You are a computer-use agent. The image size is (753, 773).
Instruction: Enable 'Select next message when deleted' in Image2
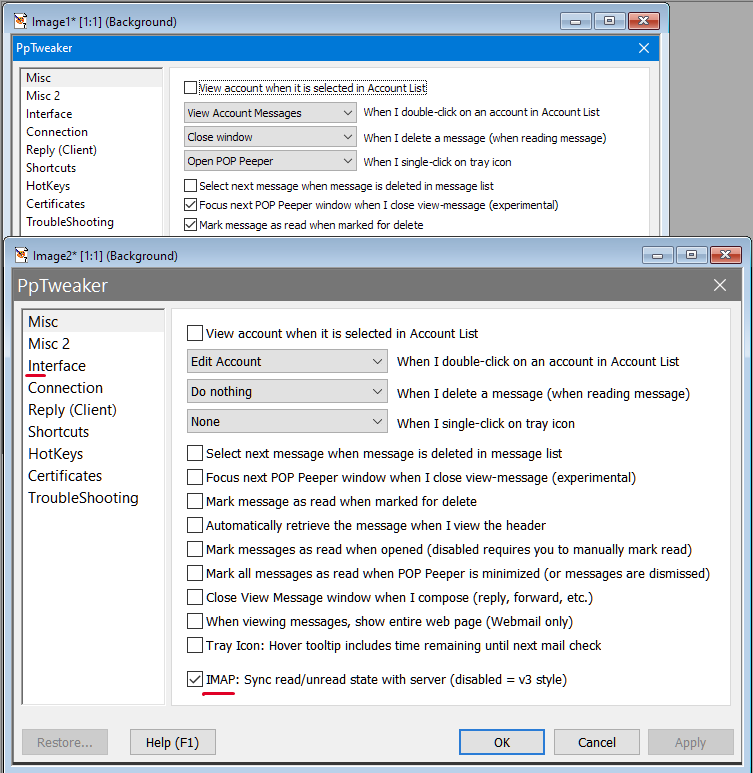[195, 453]
